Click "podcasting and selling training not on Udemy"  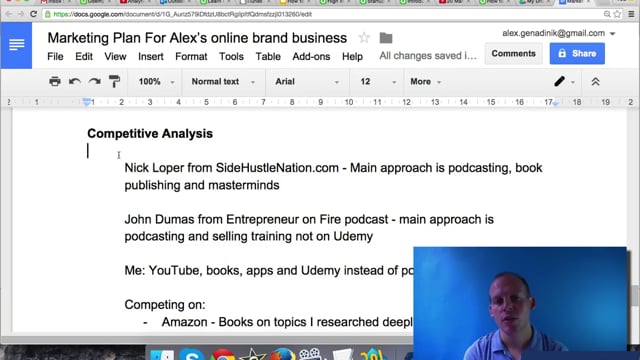tap(249, 236)
